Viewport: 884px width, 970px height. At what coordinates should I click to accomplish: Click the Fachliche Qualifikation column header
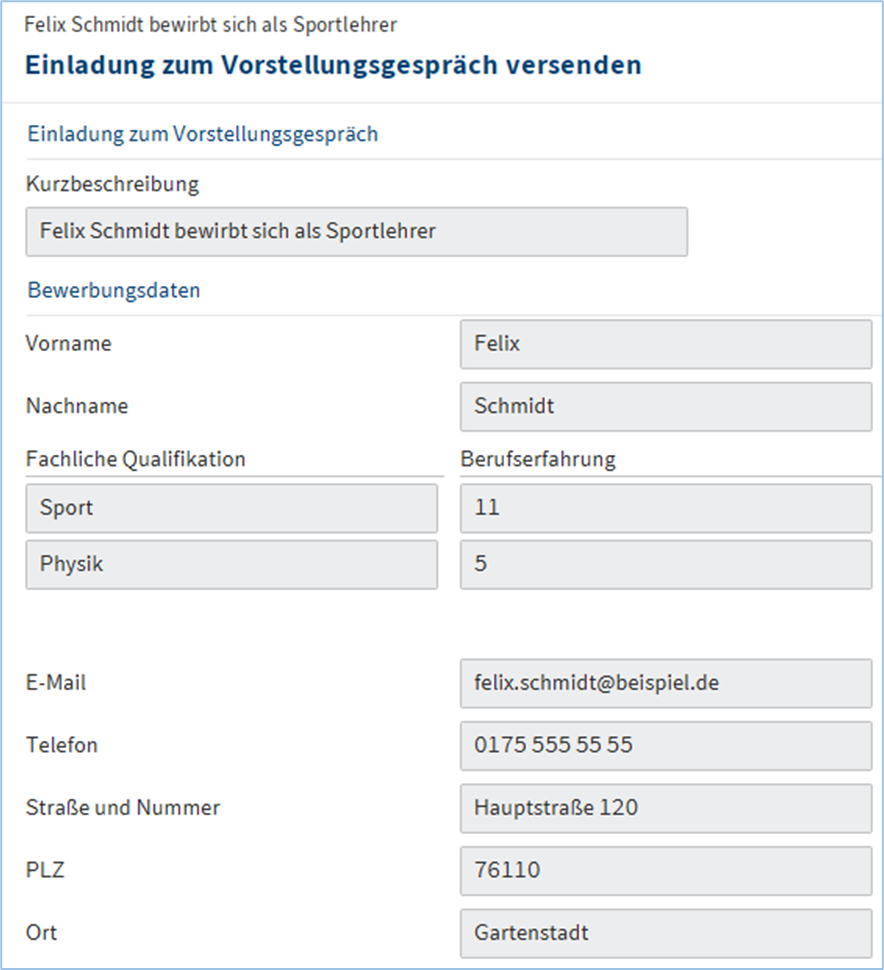click(135, 459)
